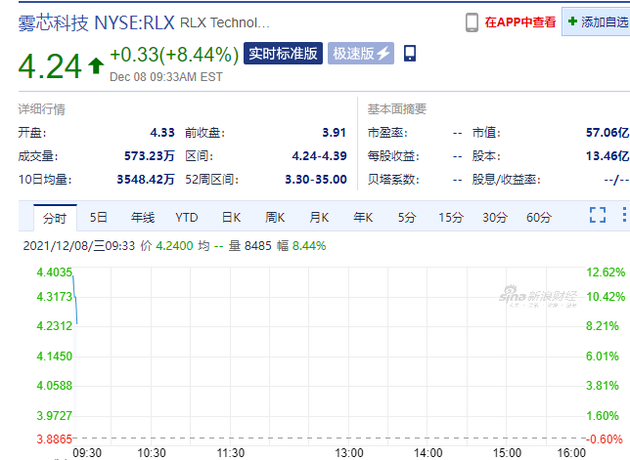Click the small mobile icon after 极速版
This screenshot has height=460, width=630.
[410, 53]
